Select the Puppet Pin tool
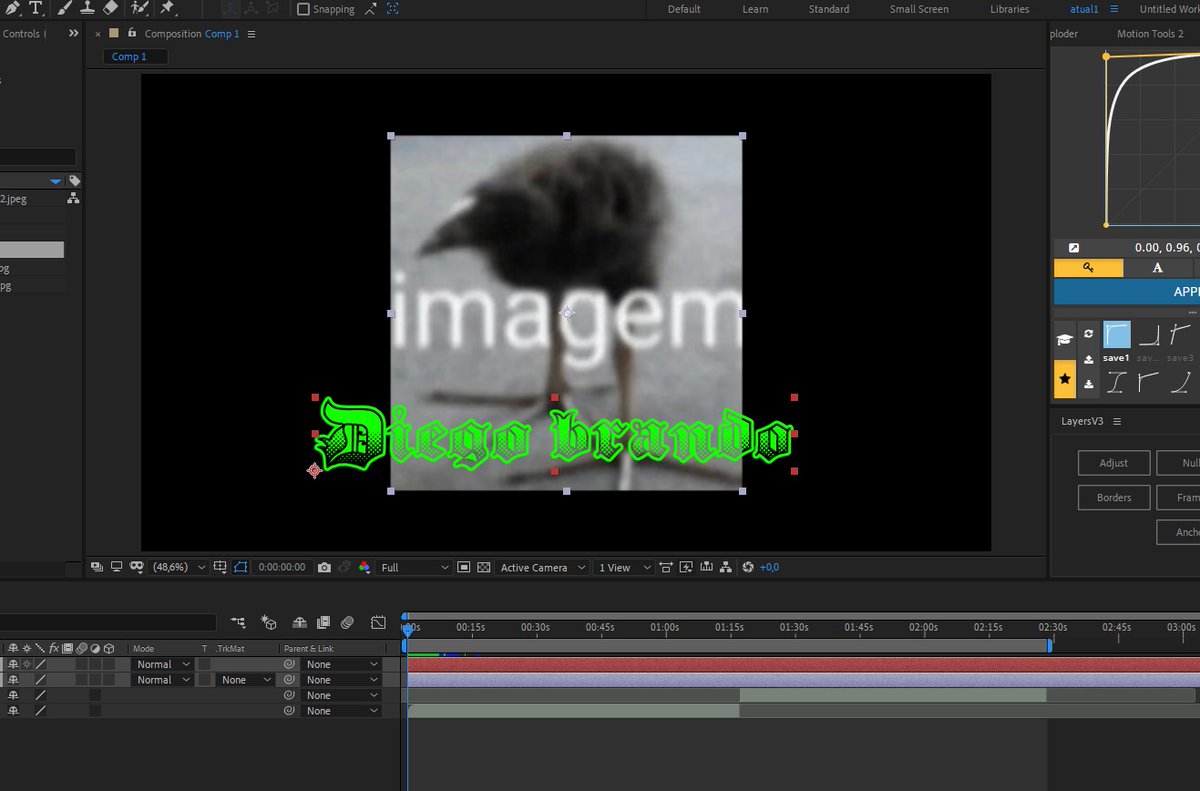 [x=167, y=8]
